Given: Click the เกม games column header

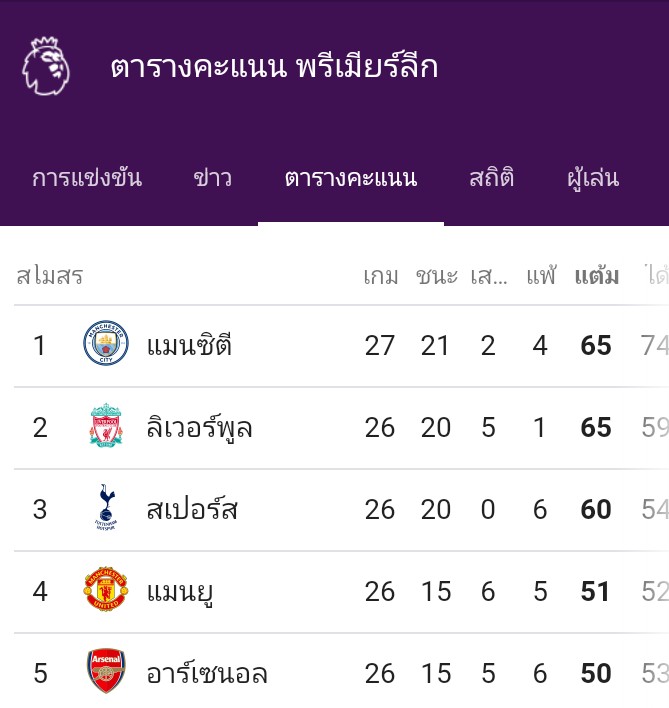Looking at the screenshot, I should [x=381, y=276].
